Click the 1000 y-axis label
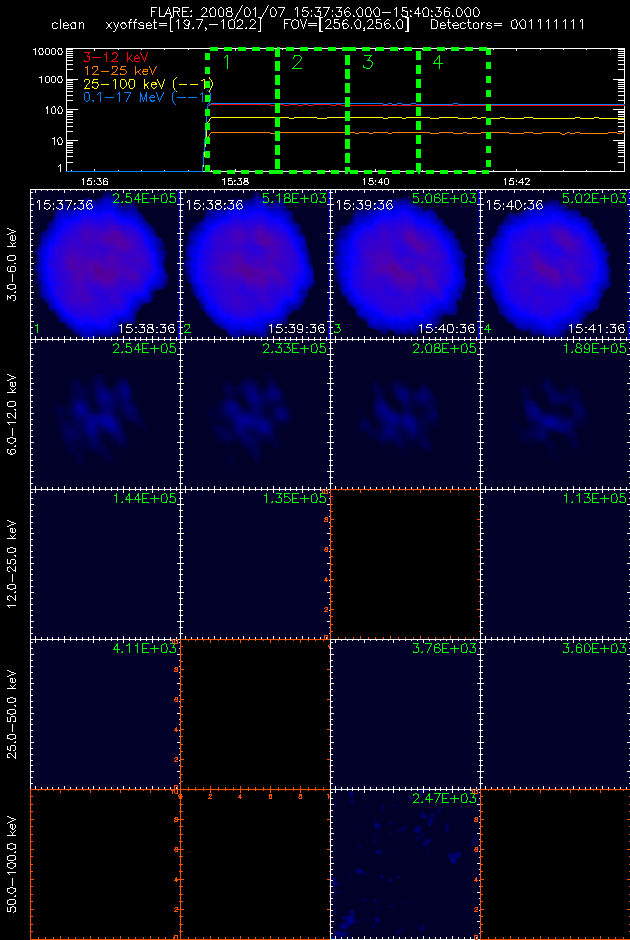 click(x=50, y=80)
